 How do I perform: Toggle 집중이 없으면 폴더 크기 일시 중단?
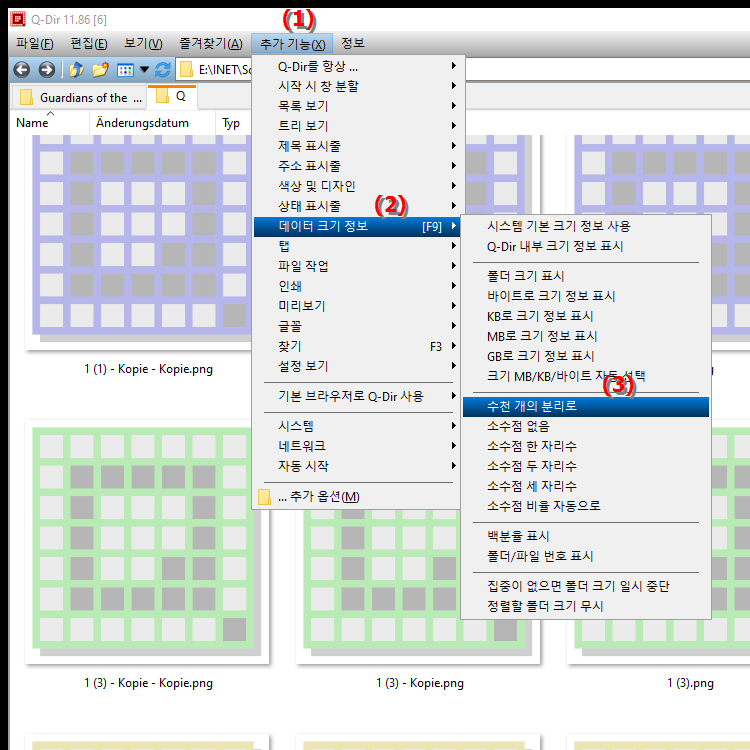[x=586, y=586]
